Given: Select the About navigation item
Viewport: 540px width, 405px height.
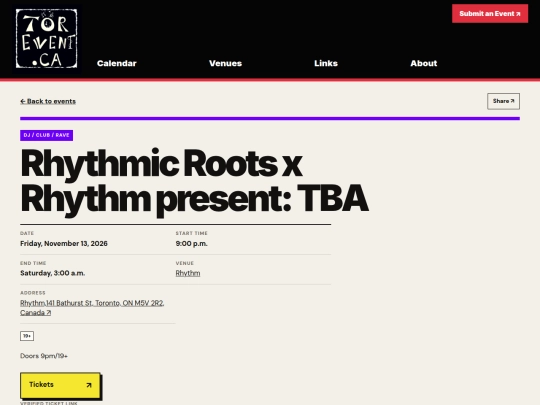Looking at the screenshot, I should click(424, 63).
